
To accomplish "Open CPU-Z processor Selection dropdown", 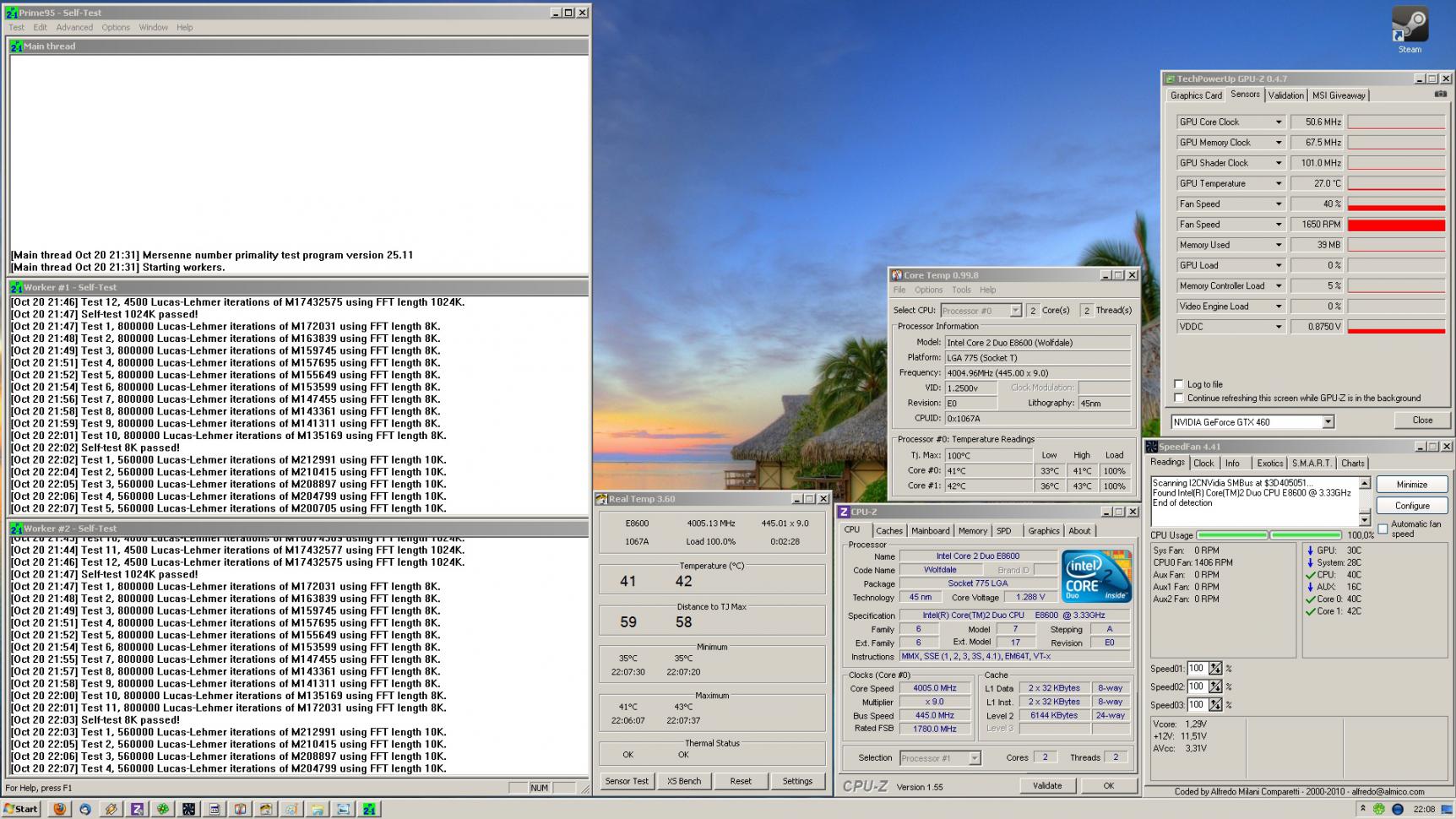I will click(x=974, y=758).
